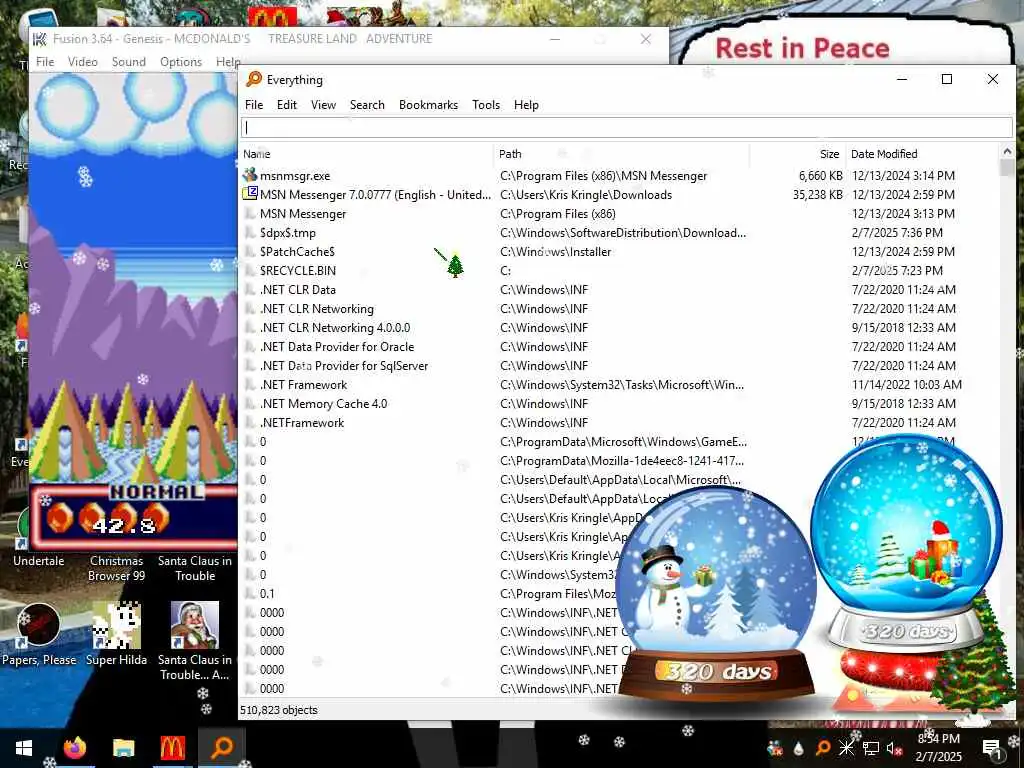
Task: Click the snowman snow globe countdown widget
Action: click(717, 594)
